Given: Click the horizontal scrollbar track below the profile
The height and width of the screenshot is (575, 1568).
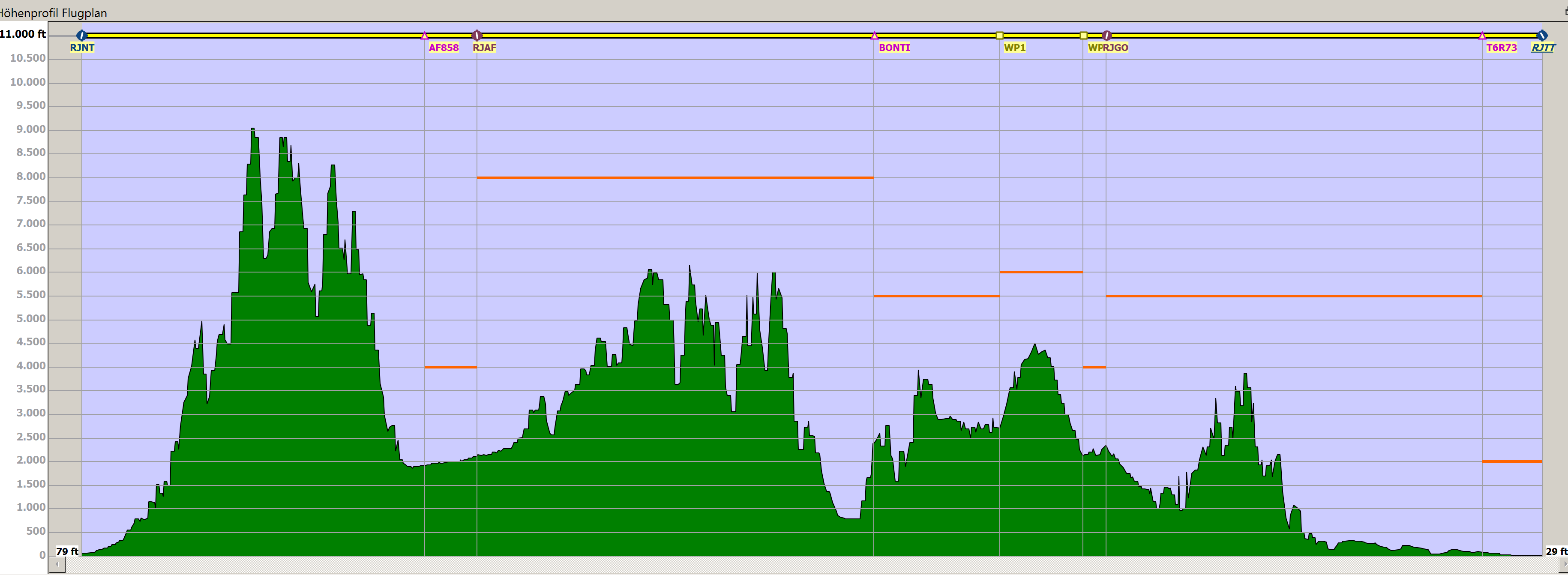Looking at the screenshot, I should [x=812, y=565].
